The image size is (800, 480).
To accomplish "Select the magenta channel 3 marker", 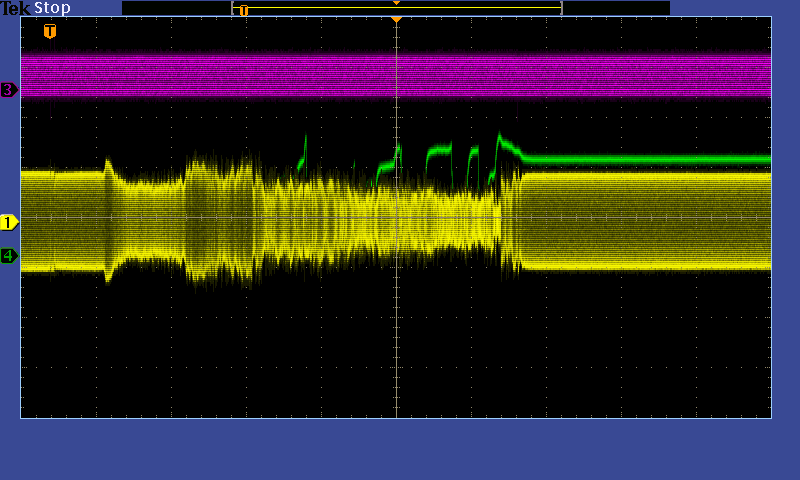I will [x=9, y=90].
